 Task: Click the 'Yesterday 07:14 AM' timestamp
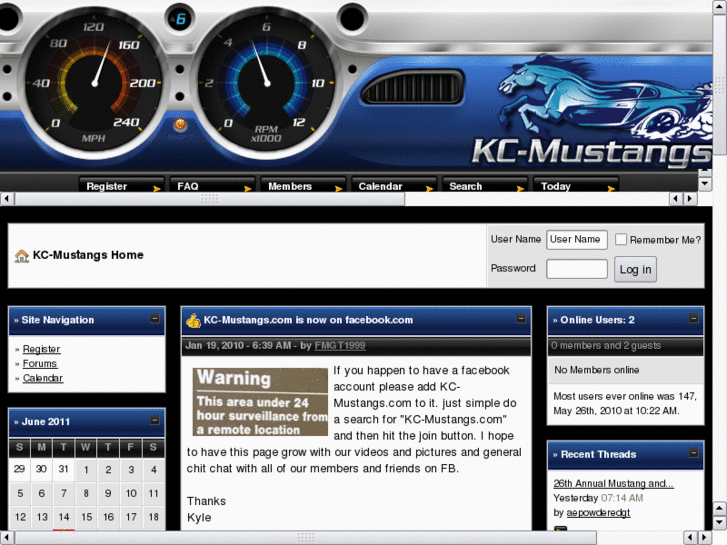(598, 498)
